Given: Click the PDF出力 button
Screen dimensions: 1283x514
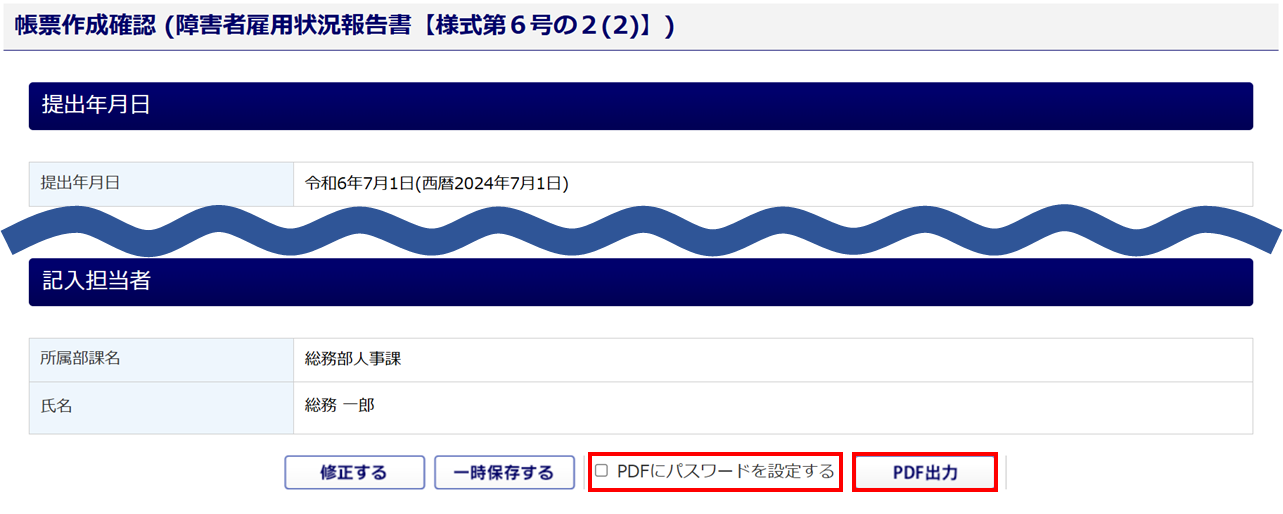Looking at the screenshot, I should click(925, 472).
